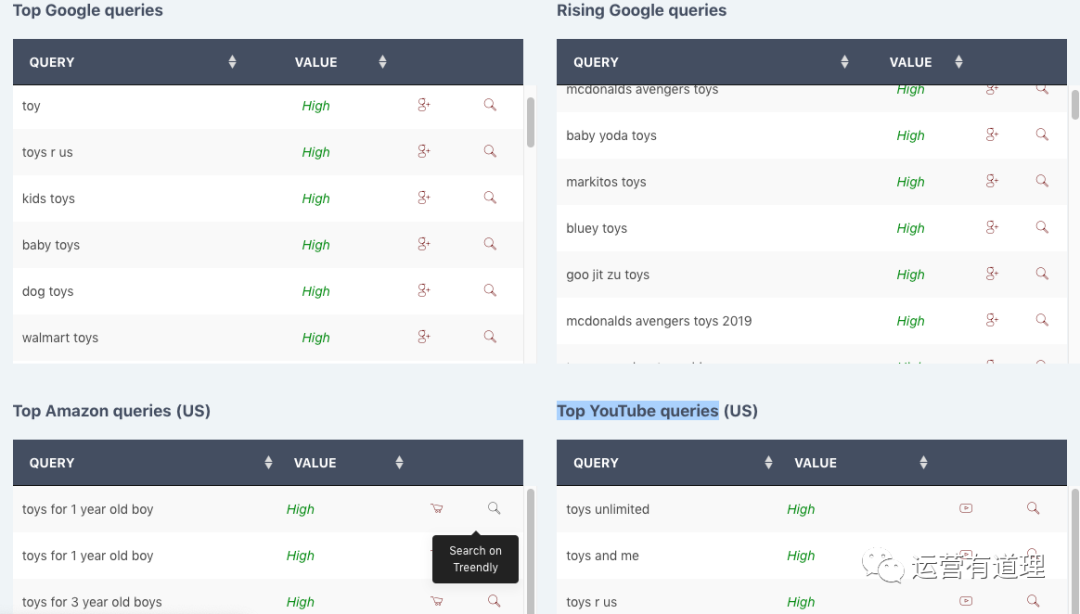Sort Top YouTube queries by VALUE arrows
Viewport: 1080px width, 614px height.
923,463
